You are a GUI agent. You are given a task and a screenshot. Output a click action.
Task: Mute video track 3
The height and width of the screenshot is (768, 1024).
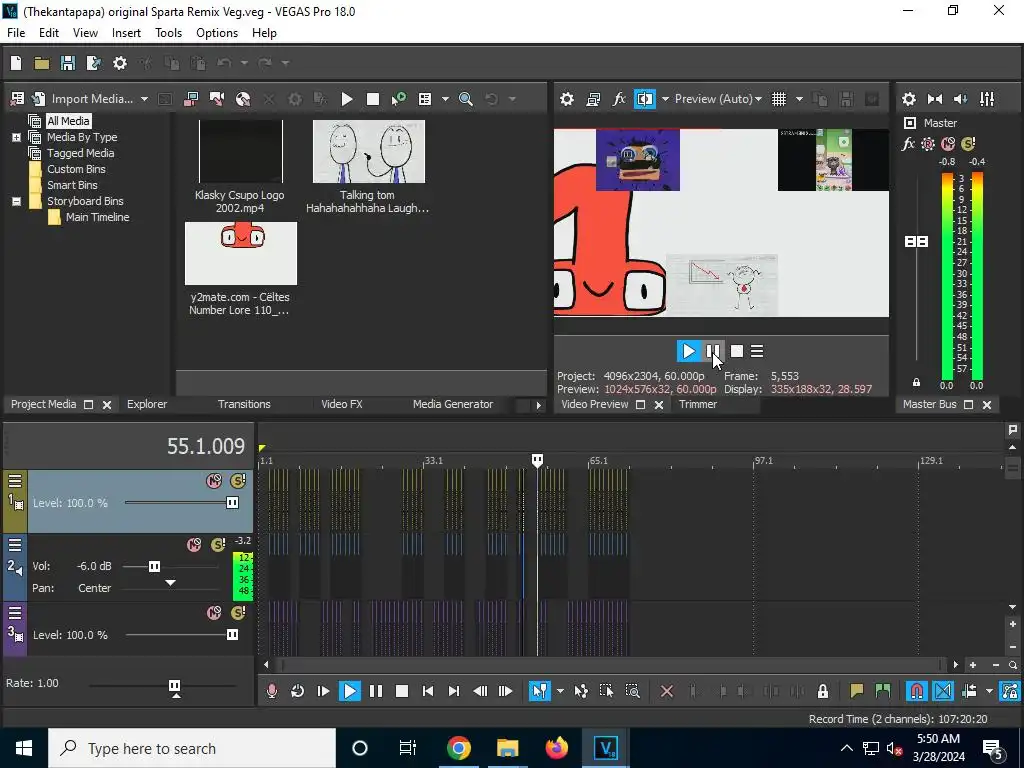click(214, 613)
